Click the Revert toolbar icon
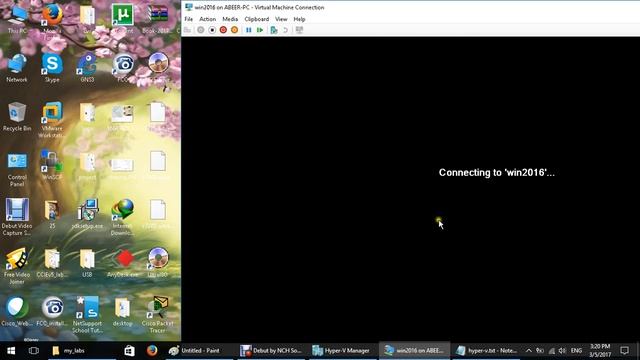The image size is (640, 360). pyautogui.click(x=285, y=30)
